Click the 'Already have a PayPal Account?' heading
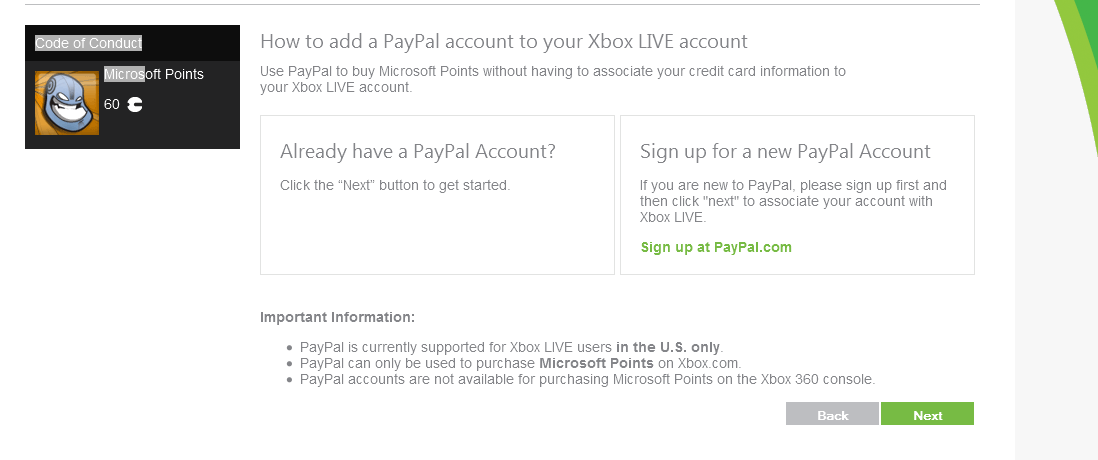This screenshot has width=1098, height=460. 417,152
